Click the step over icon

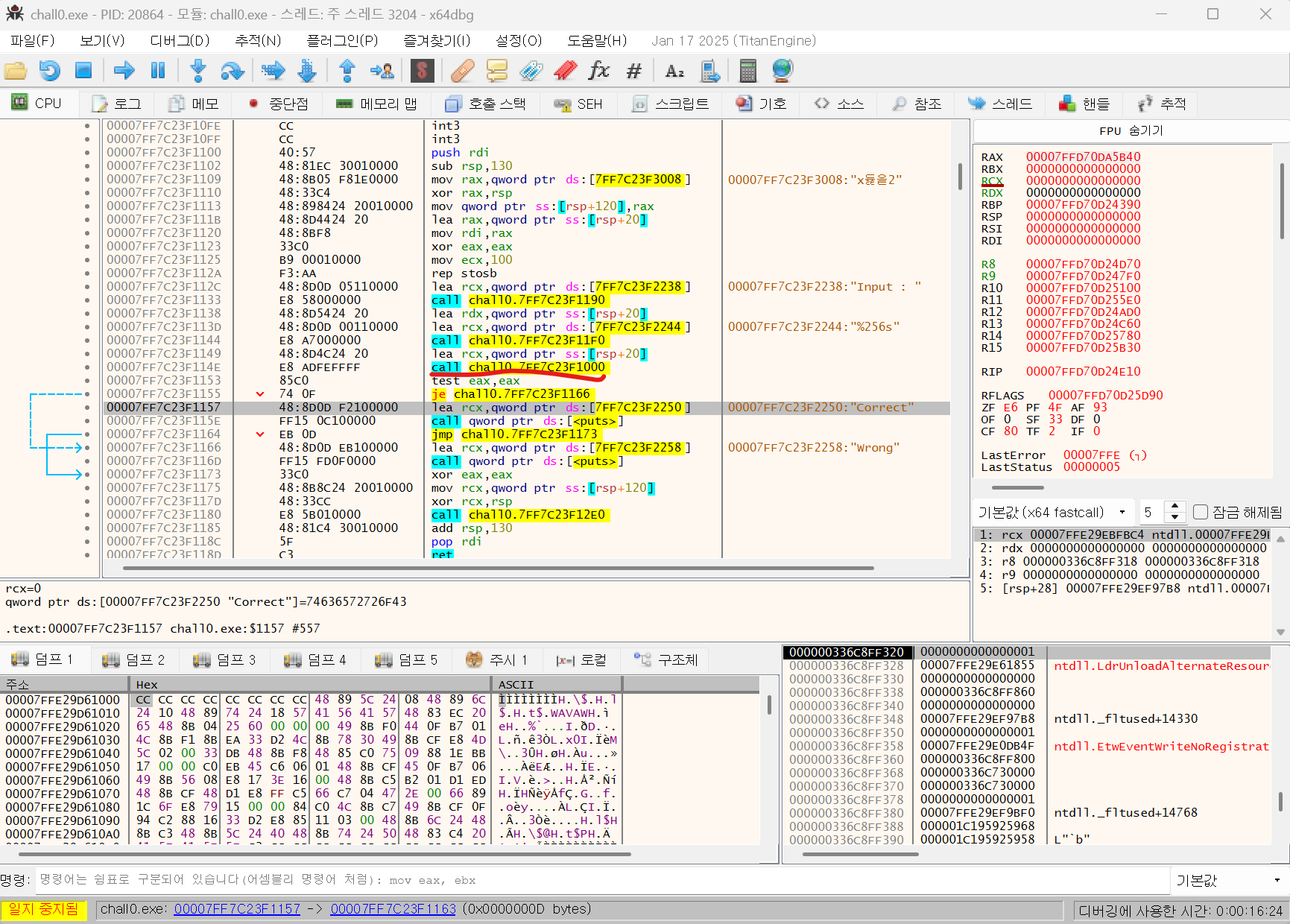tap(233, 71)
